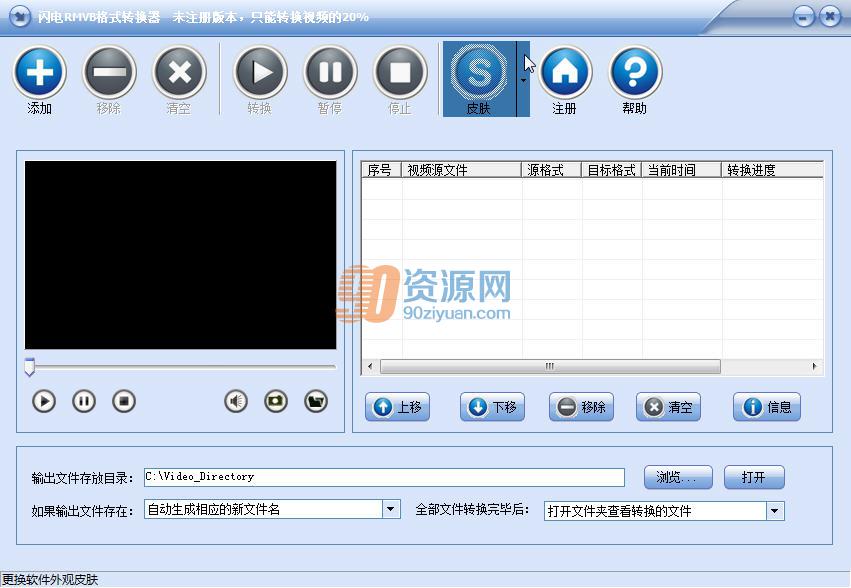Pause the preview player
The height and width of the screenshot is (588, 851).
tap(84, 402)
